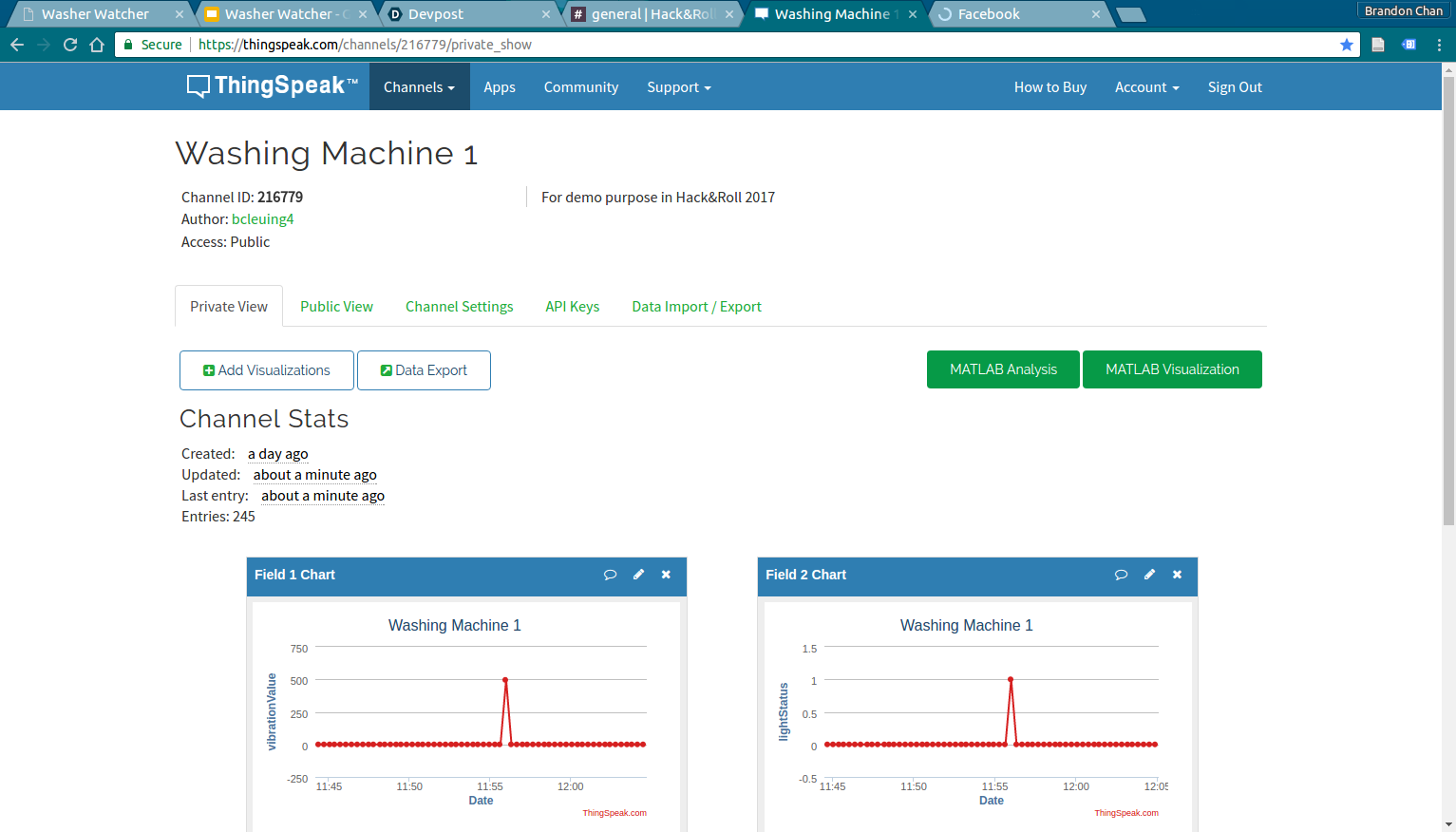Open the Chrome three-dot menu

click(x=1439, y=45)
